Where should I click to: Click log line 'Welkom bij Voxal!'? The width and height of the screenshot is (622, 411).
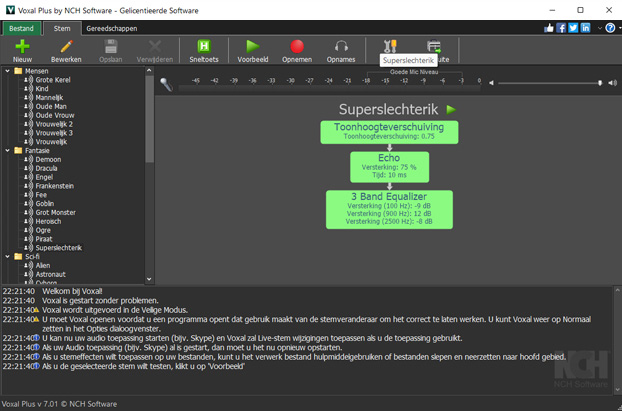tap(72, 291)
